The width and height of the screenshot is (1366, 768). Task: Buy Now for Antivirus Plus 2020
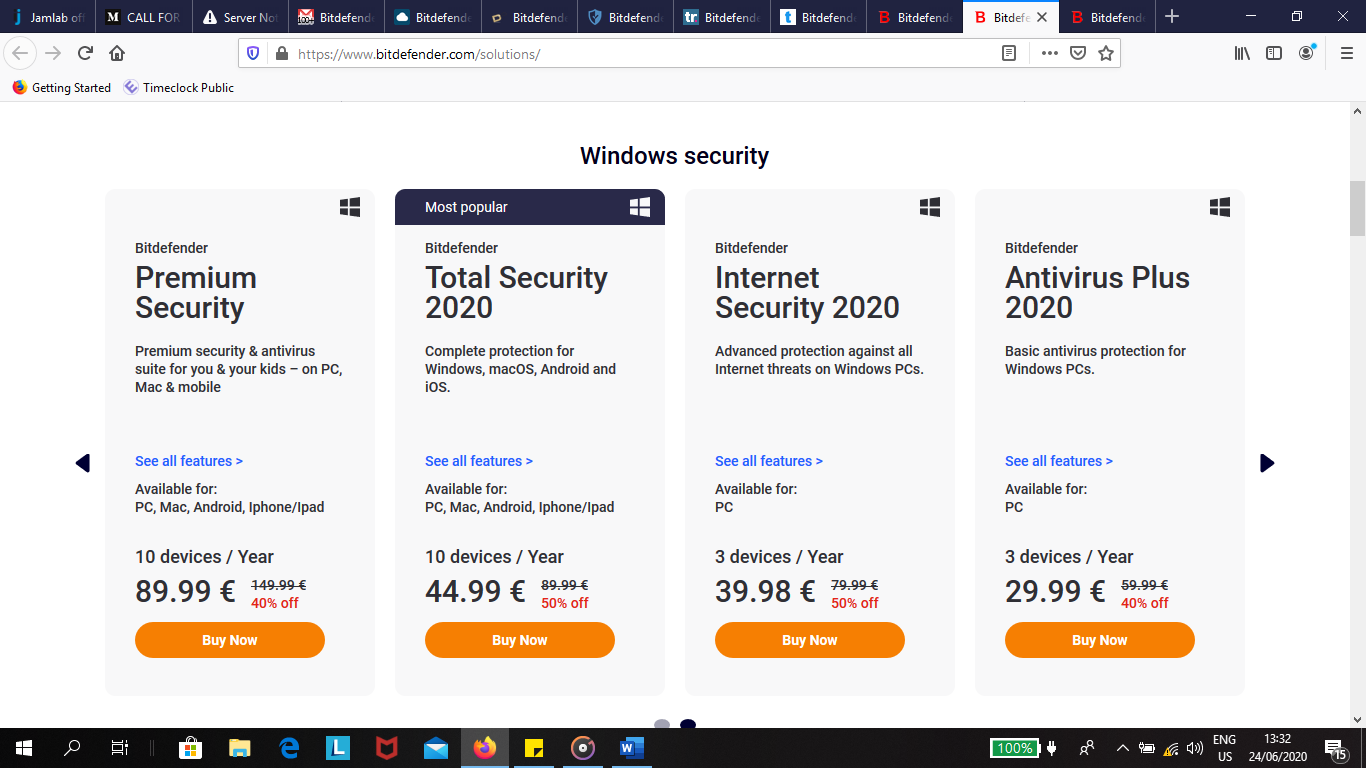(1100, 640)
